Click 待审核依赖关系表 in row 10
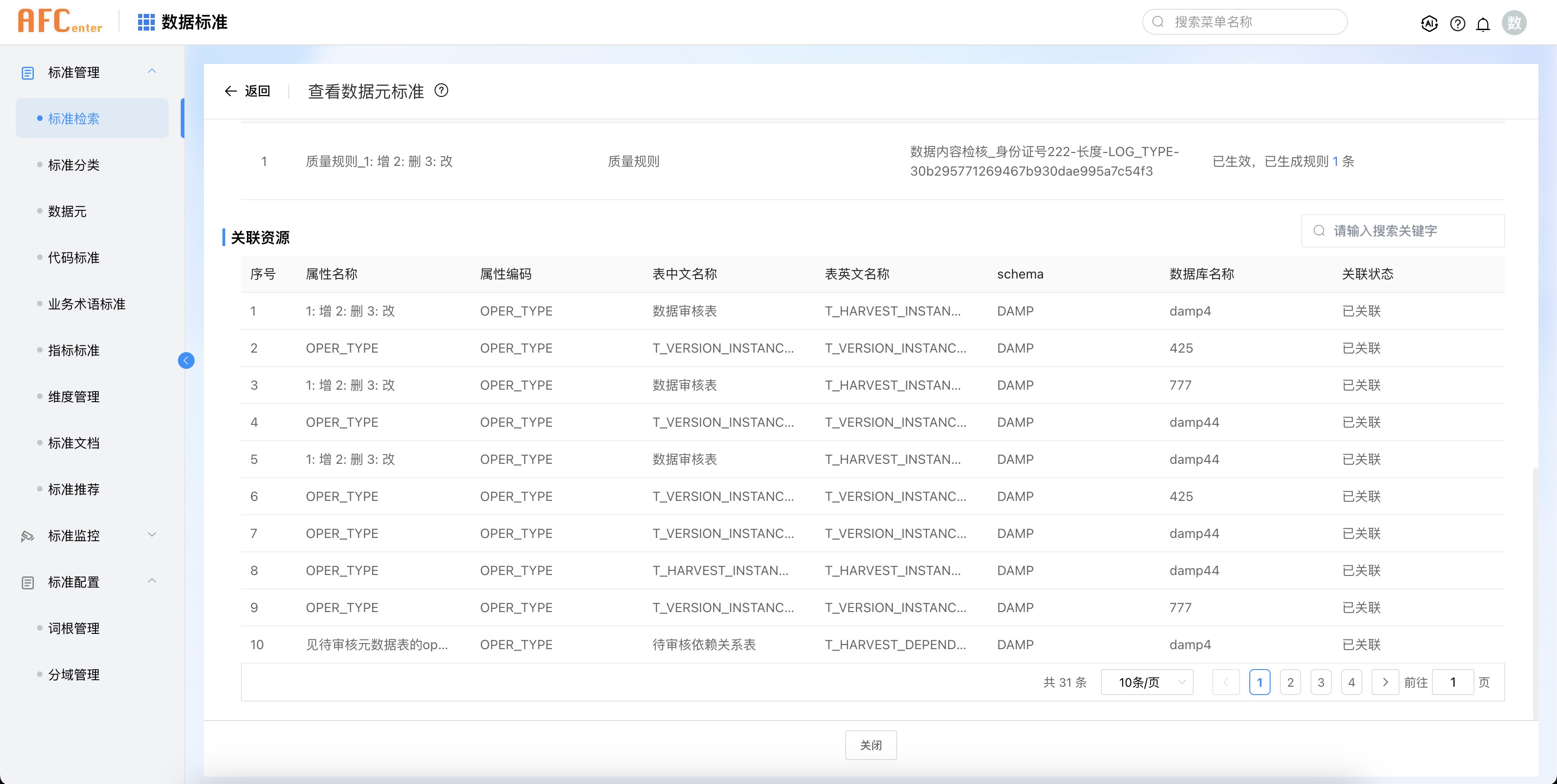This screenshot has width=1557, height=784. (x=704, y=645)
